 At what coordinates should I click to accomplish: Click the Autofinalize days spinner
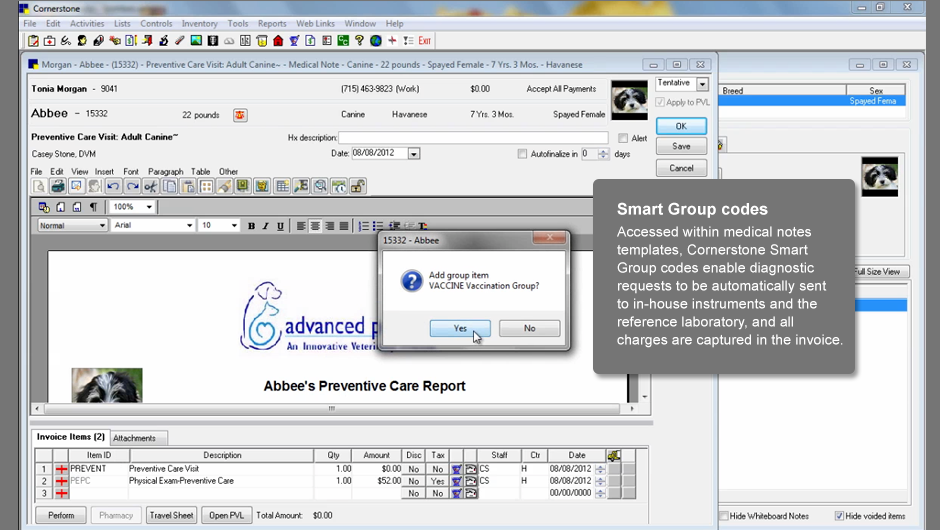pyautogui.click(x=603, y=154)
